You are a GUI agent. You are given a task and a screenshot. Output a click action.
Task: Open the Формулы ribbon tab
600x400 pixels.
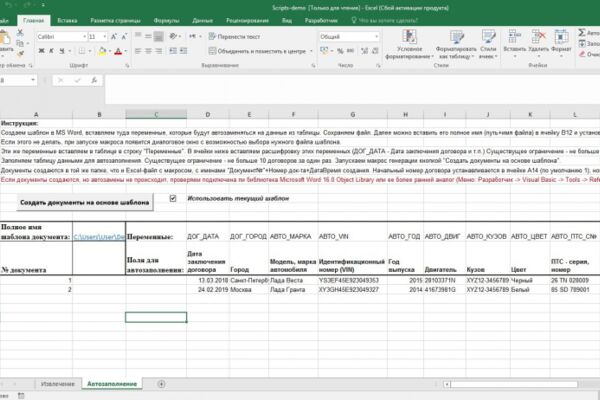166,21
